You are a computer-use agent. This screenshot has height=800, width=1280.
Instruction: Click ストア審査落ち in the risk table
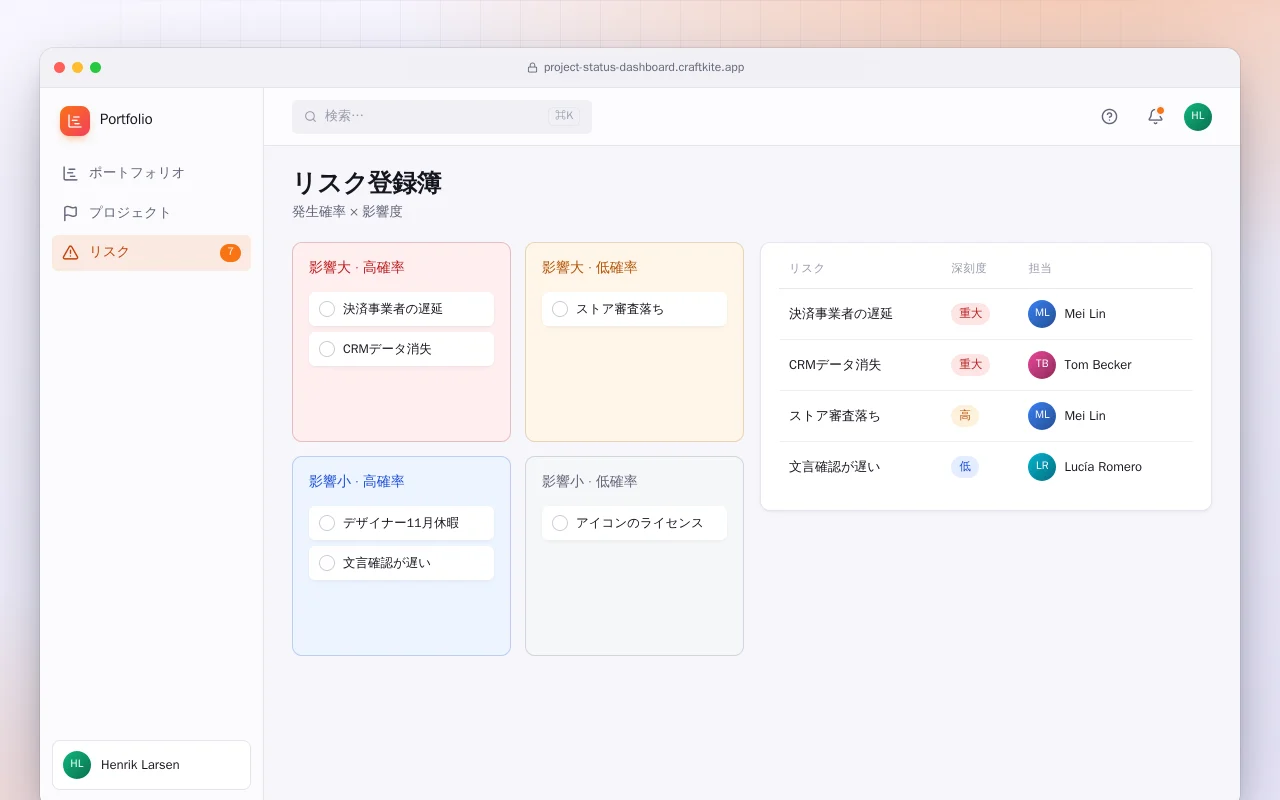click(x=835, y=416)
